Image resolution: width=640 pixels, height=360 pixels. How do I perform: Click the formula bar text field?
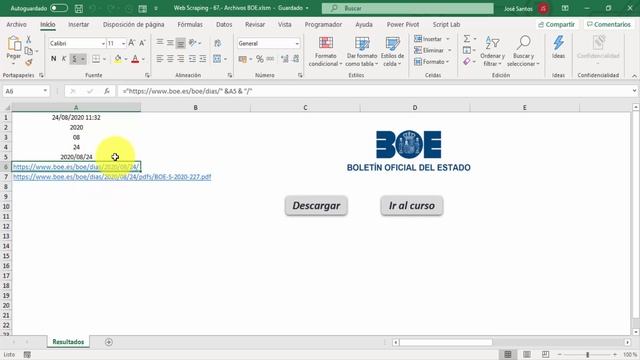[373, 91]
